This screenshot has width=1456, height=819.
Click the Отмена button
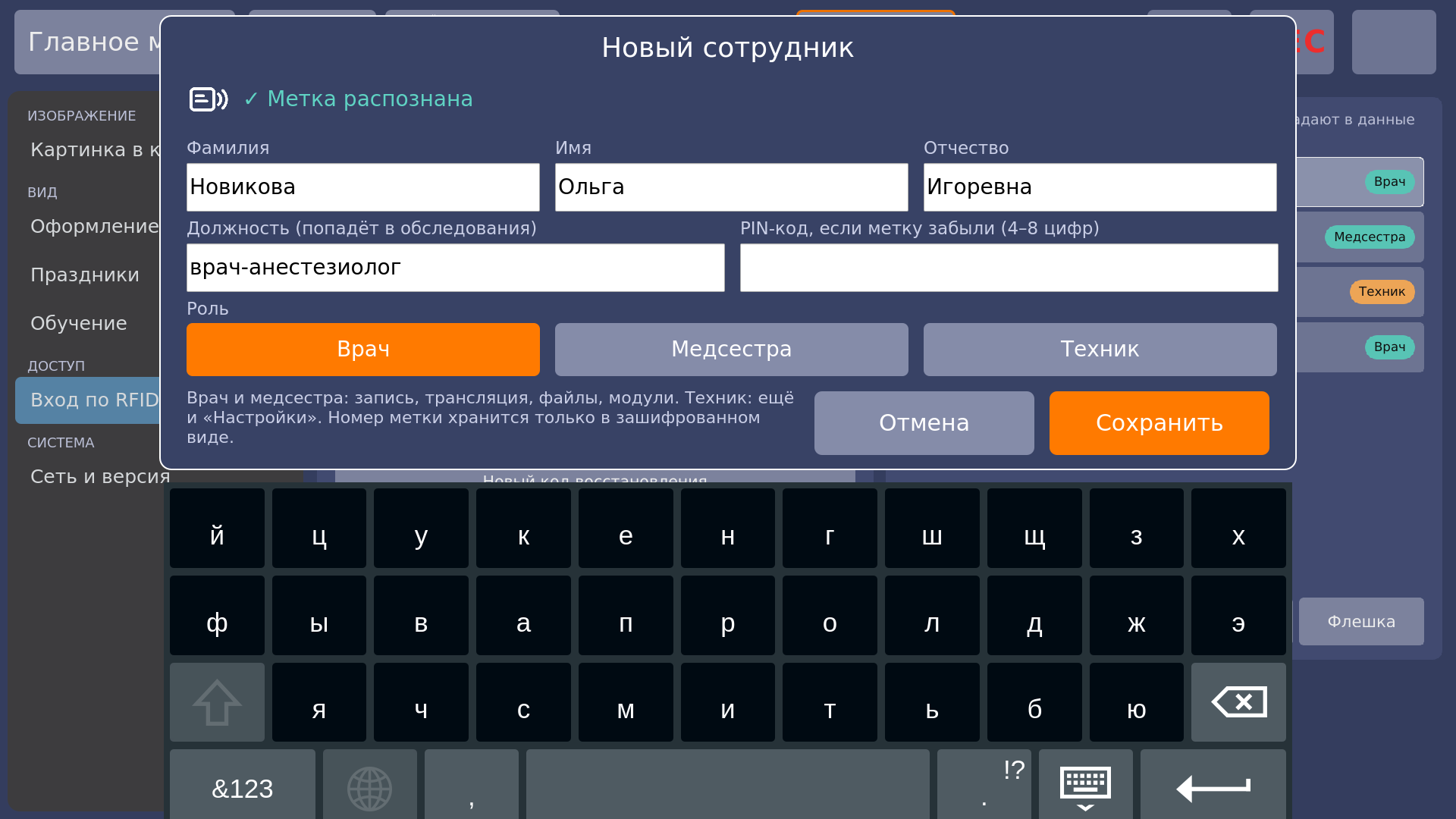click(924, 423)
